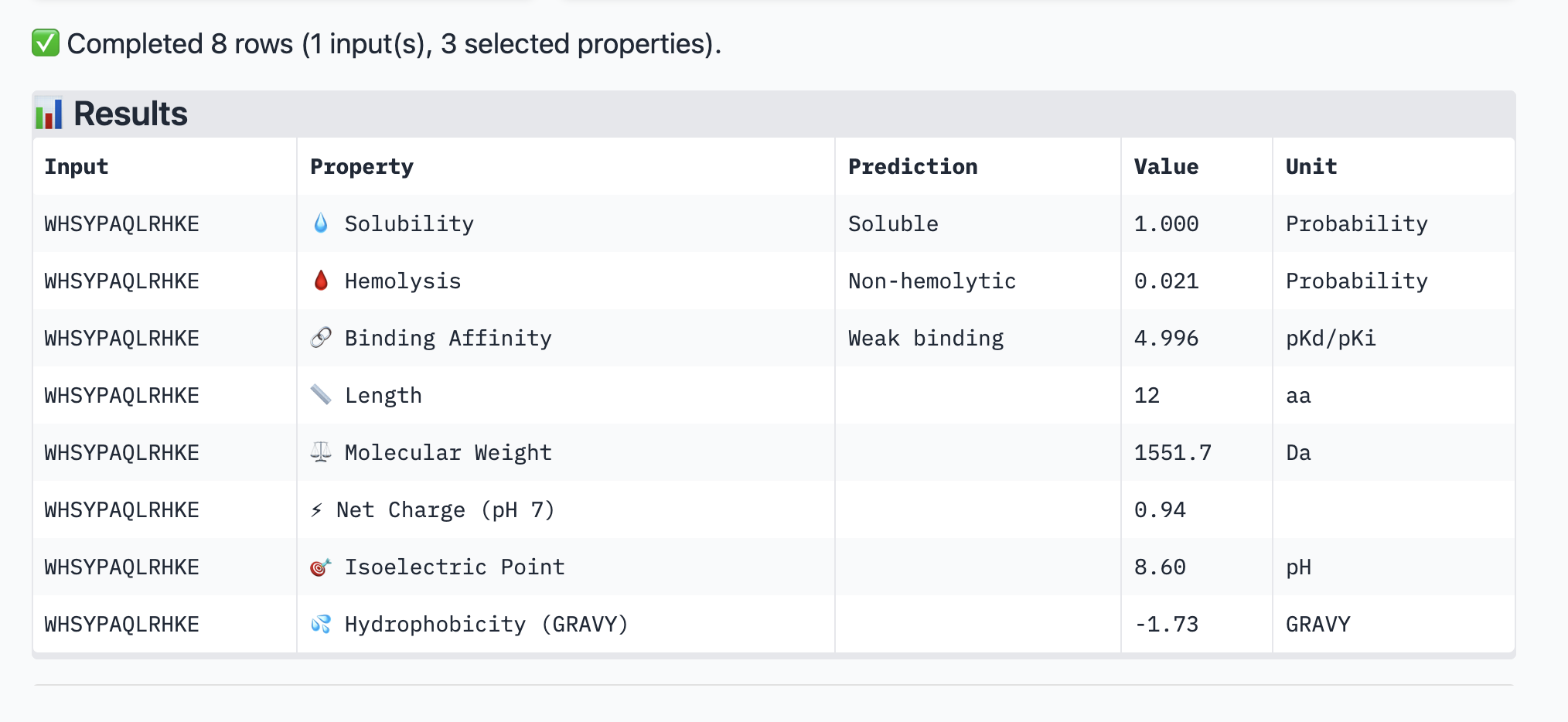Click the Net Charge lightning icon

(316, 509)
